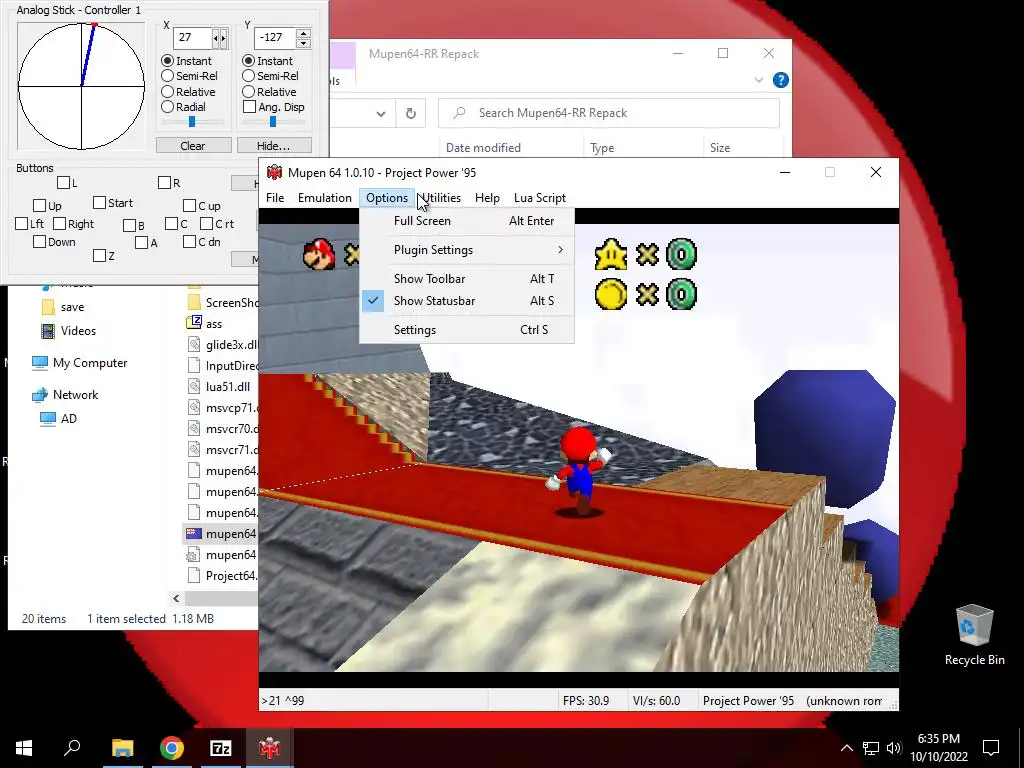The image size is (1024, 768).
Task: Open the Emulation menu
Action: pyautogui.click(x=325, y=198)
